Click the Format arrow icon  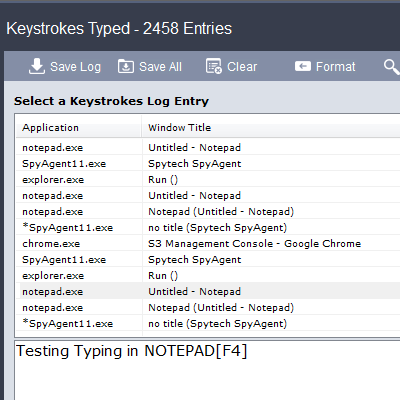coord(303,66)
